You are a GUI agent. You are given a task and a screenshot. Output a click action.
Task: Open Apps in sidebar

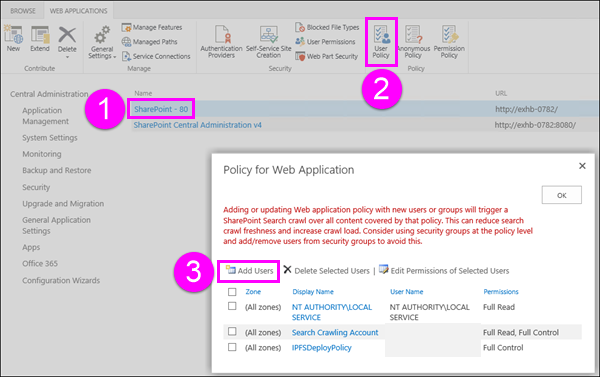coord(31,247)
